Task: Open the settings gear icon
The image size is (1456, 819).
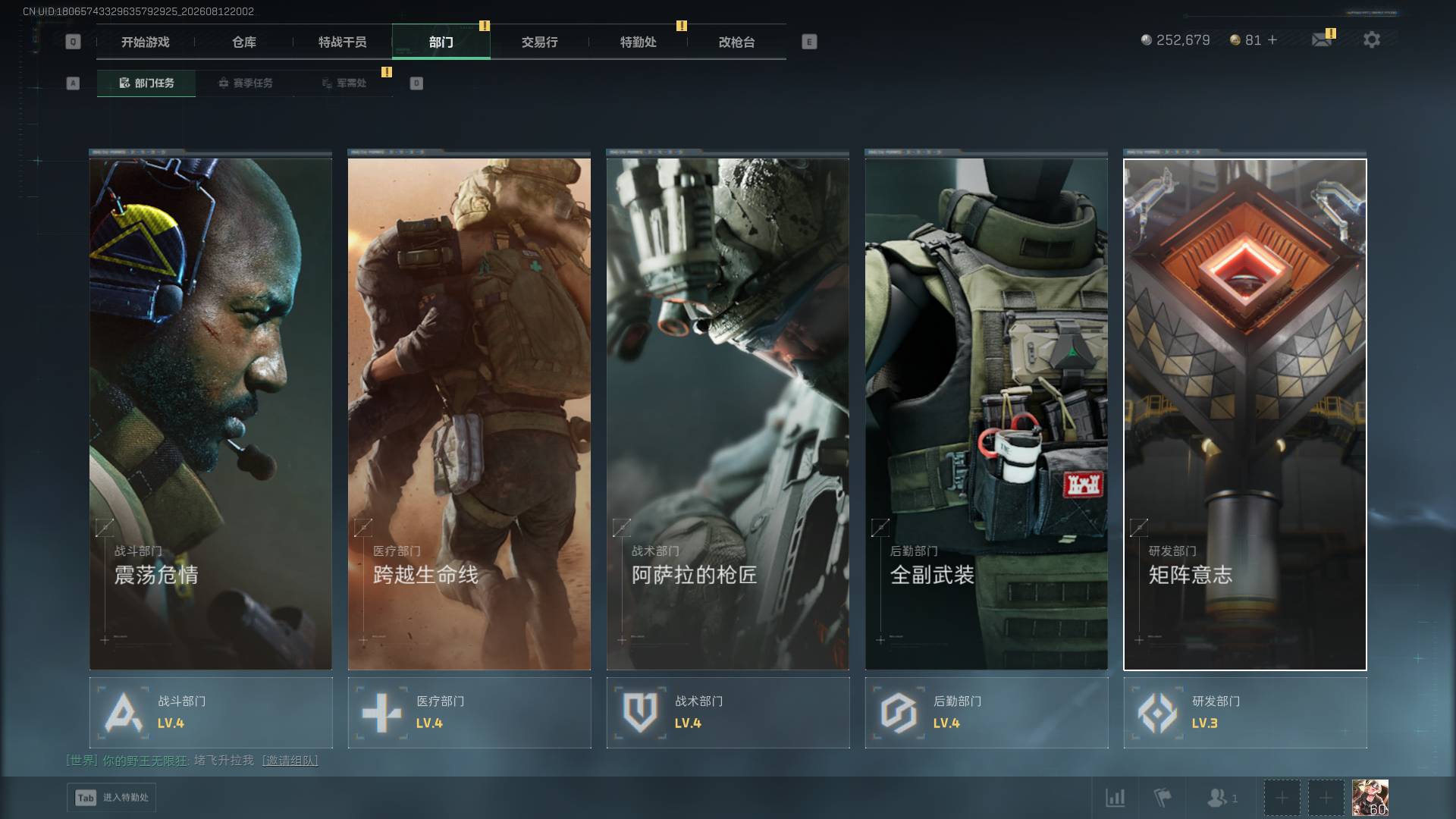Action: (x=1372, y=40)
